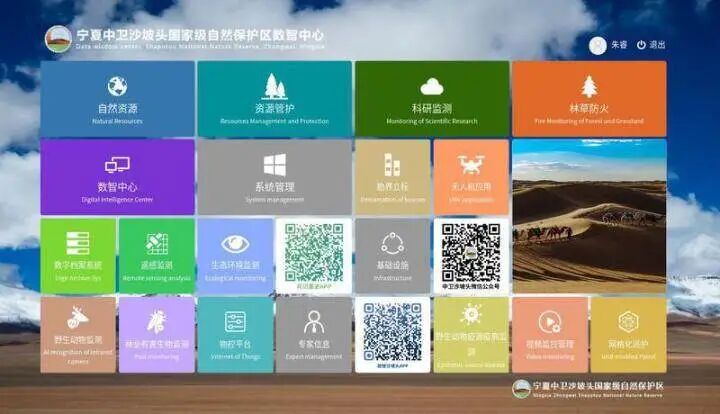Viewport: 720px width, 414px height.
Task: Open the 专家信息 Expert management tile
Action: tap(314, 335)
